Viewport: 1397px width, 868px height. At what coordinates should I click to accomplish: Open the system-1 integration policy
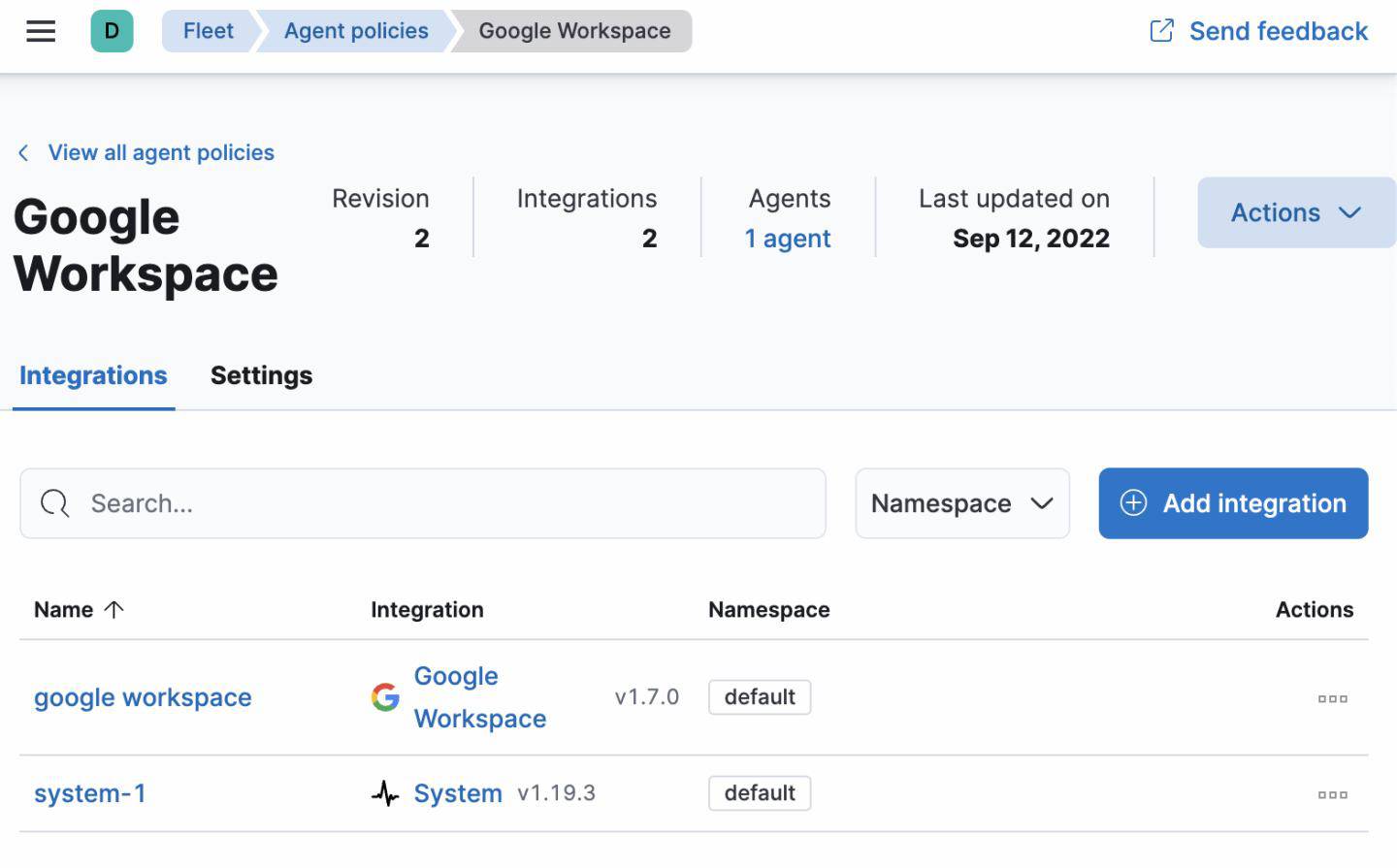[90, 793]
